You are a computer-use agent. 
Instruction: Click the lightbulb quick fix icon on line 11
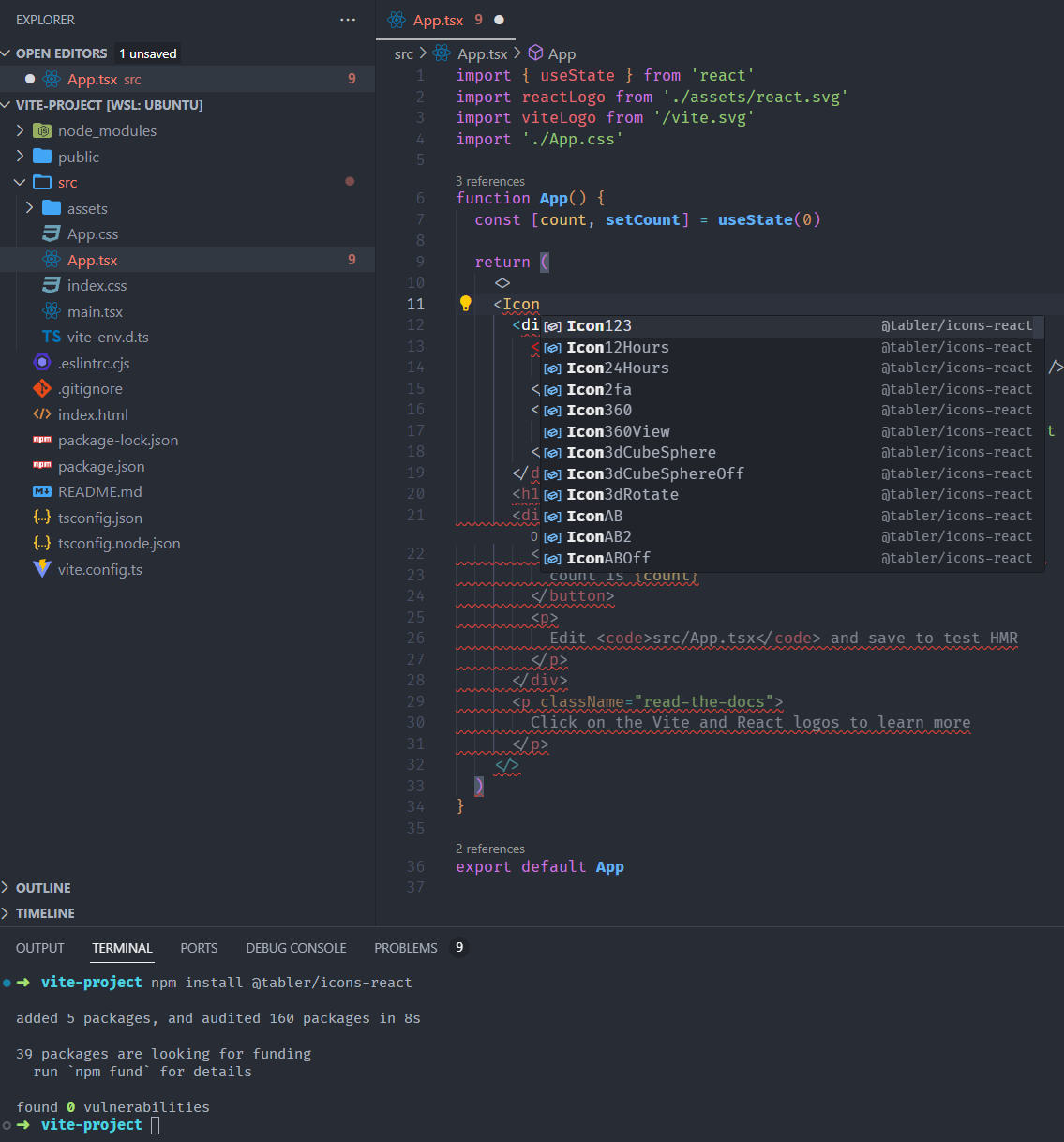[466, 303]
